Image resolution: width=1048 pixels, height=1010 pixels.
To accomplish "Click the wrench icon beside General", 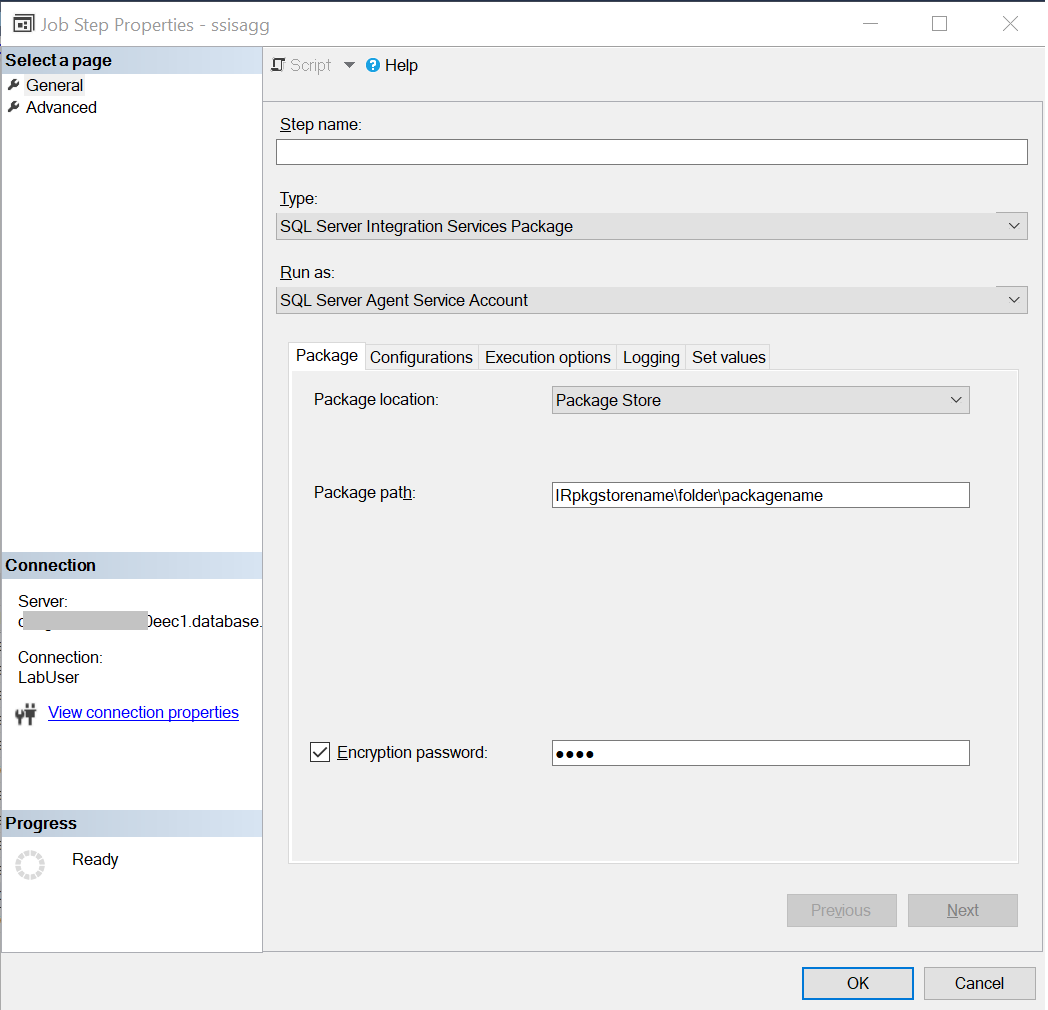I will coord(13,85).
